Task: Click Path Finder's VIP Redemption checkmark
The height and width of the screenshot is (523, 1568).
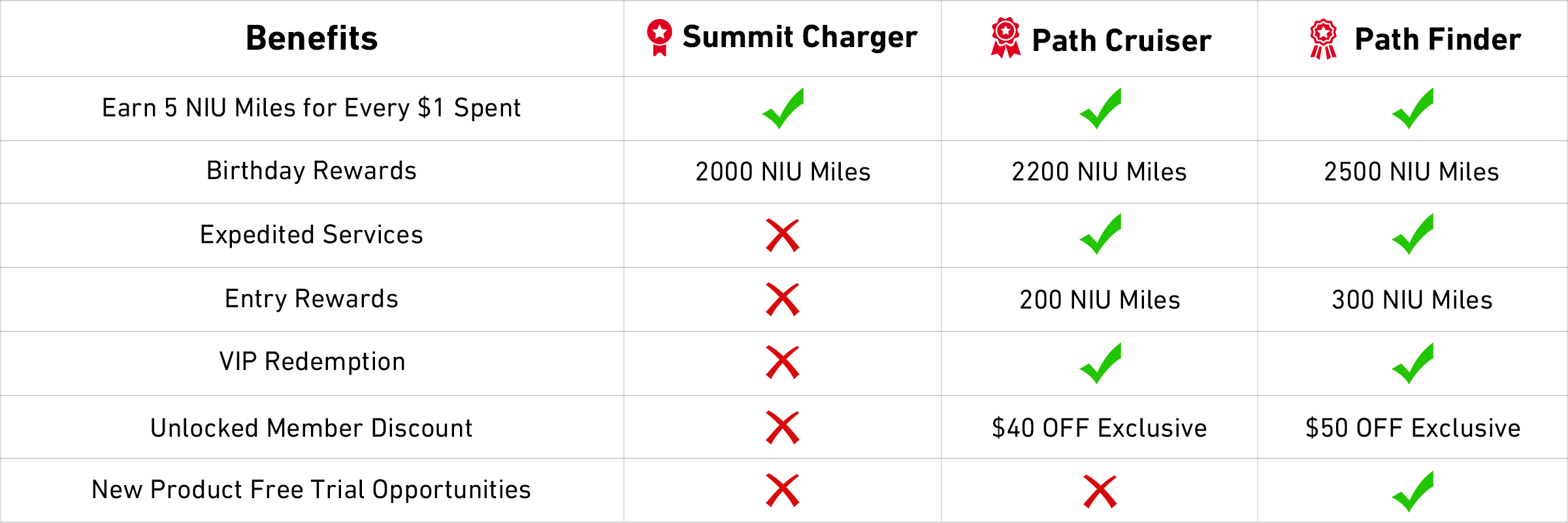Action: [x=1413, y=363]
